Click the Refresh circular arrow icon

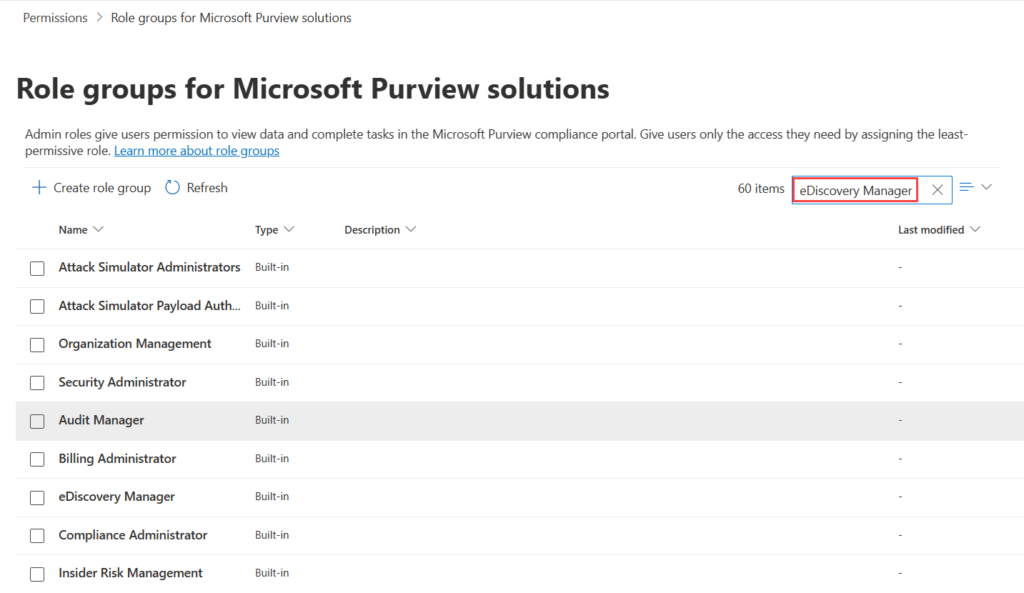point(172,188)
